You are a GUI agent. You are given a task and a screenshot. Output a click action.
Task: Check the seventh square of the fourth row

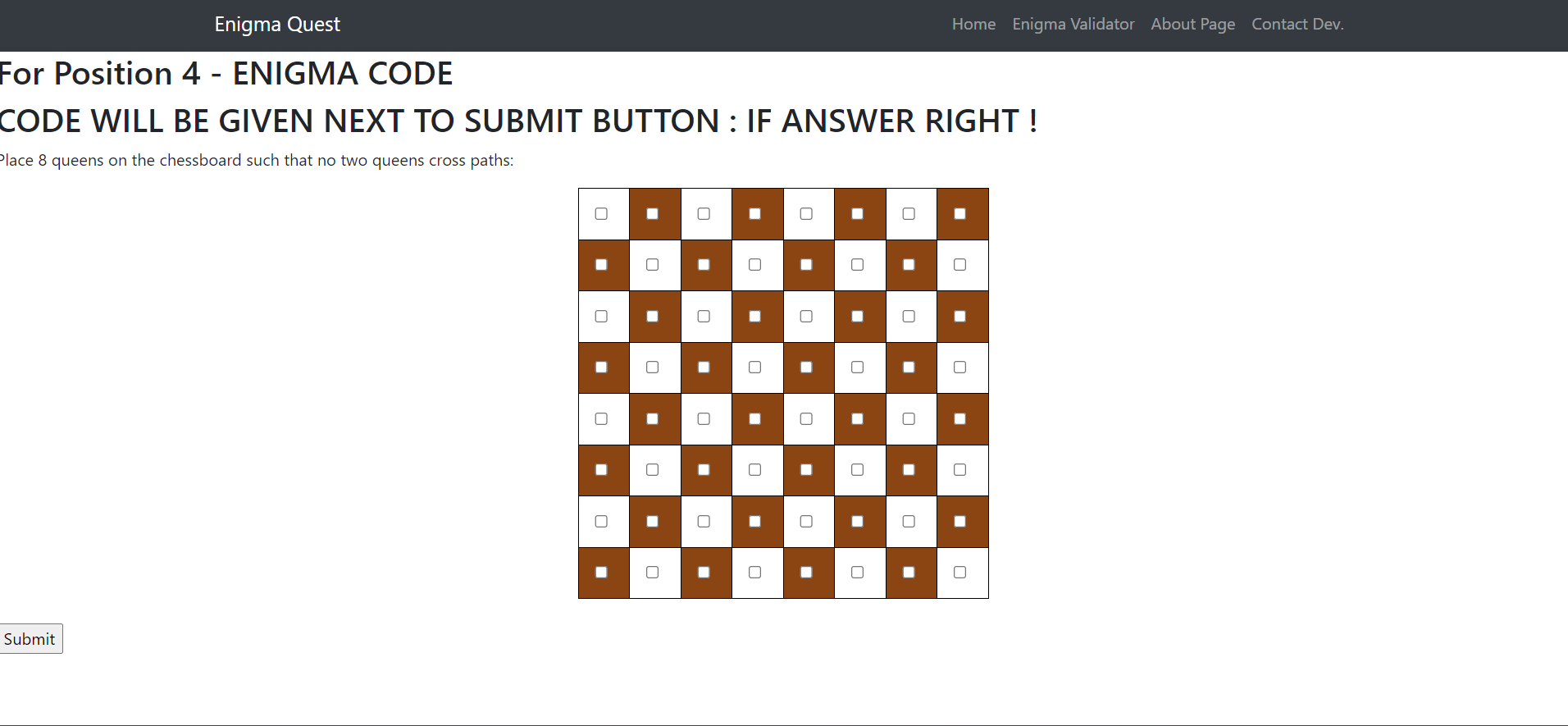pos(909,368)
